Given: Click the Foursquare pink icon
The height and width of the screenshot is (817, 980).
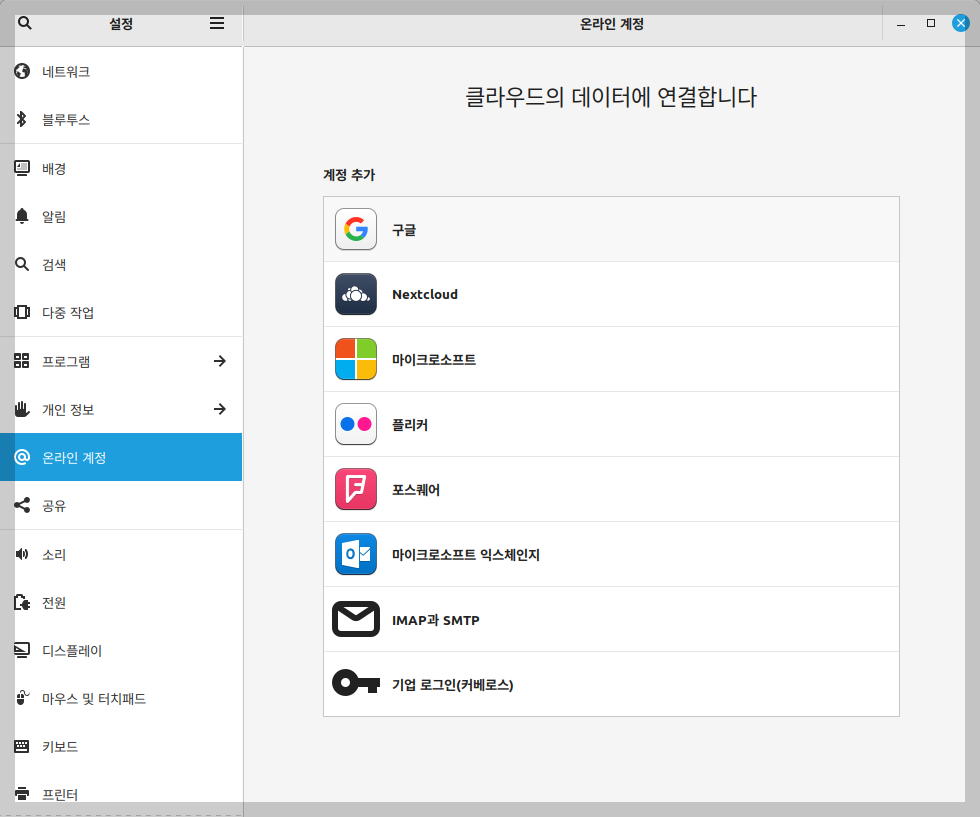Looking at the screenshot, I should [356, 489].
